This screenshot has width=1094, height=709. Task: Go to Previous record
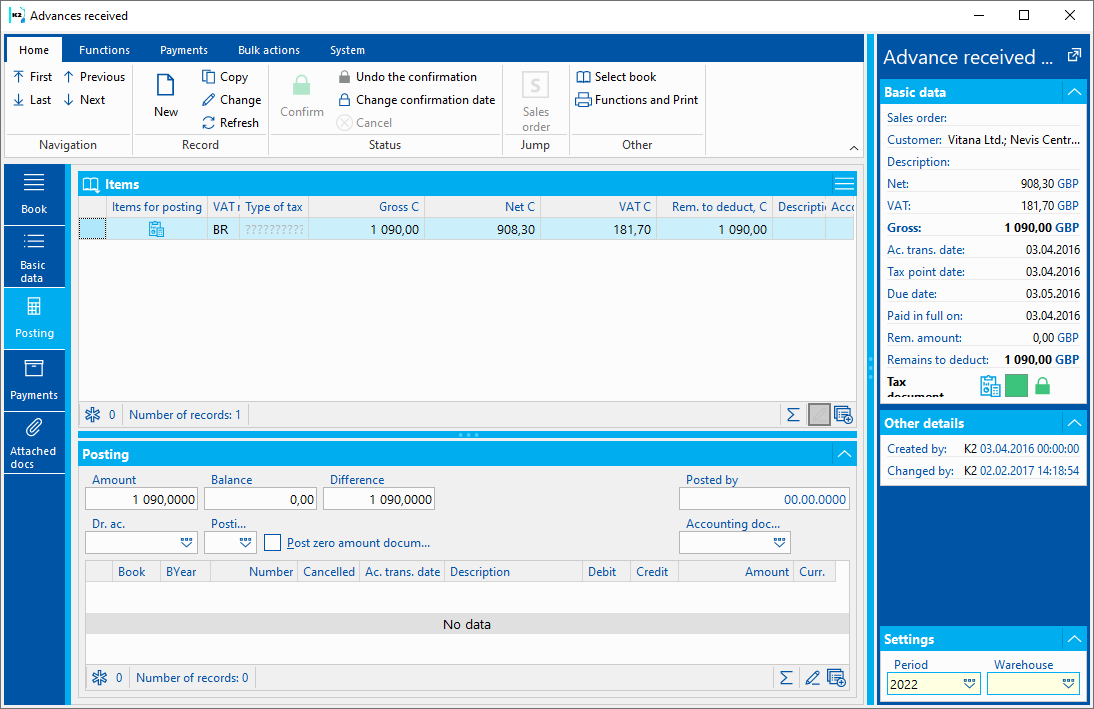click(94, 77)
